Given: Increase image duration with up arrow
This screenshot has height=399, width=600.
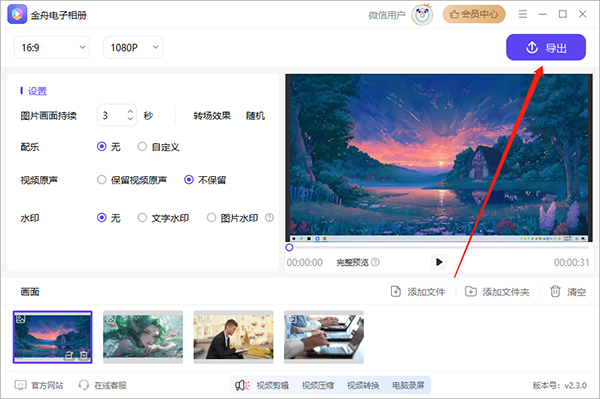Looking at the screenshot, I should 130,111.
